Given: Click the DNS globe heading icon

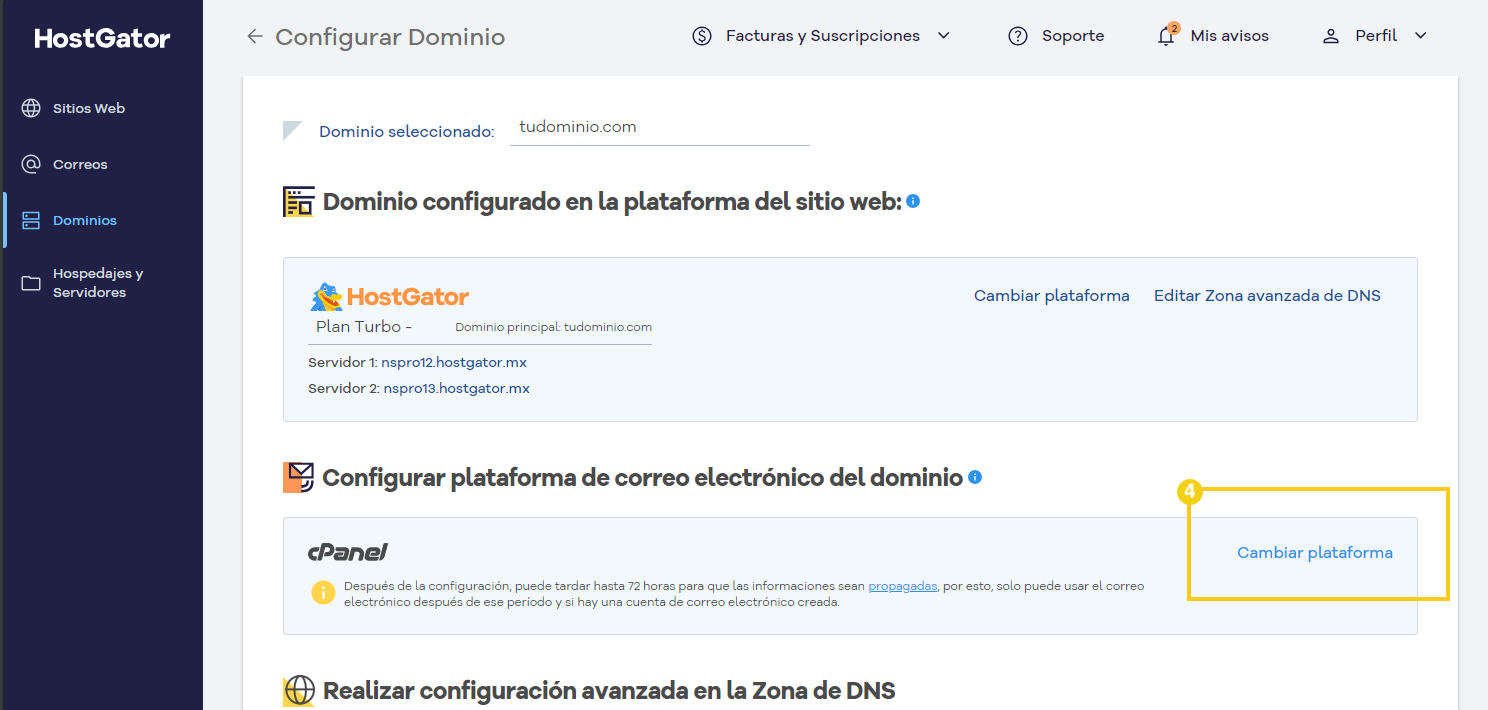Looking at the screenshot, I should click(x=299, y=691).
